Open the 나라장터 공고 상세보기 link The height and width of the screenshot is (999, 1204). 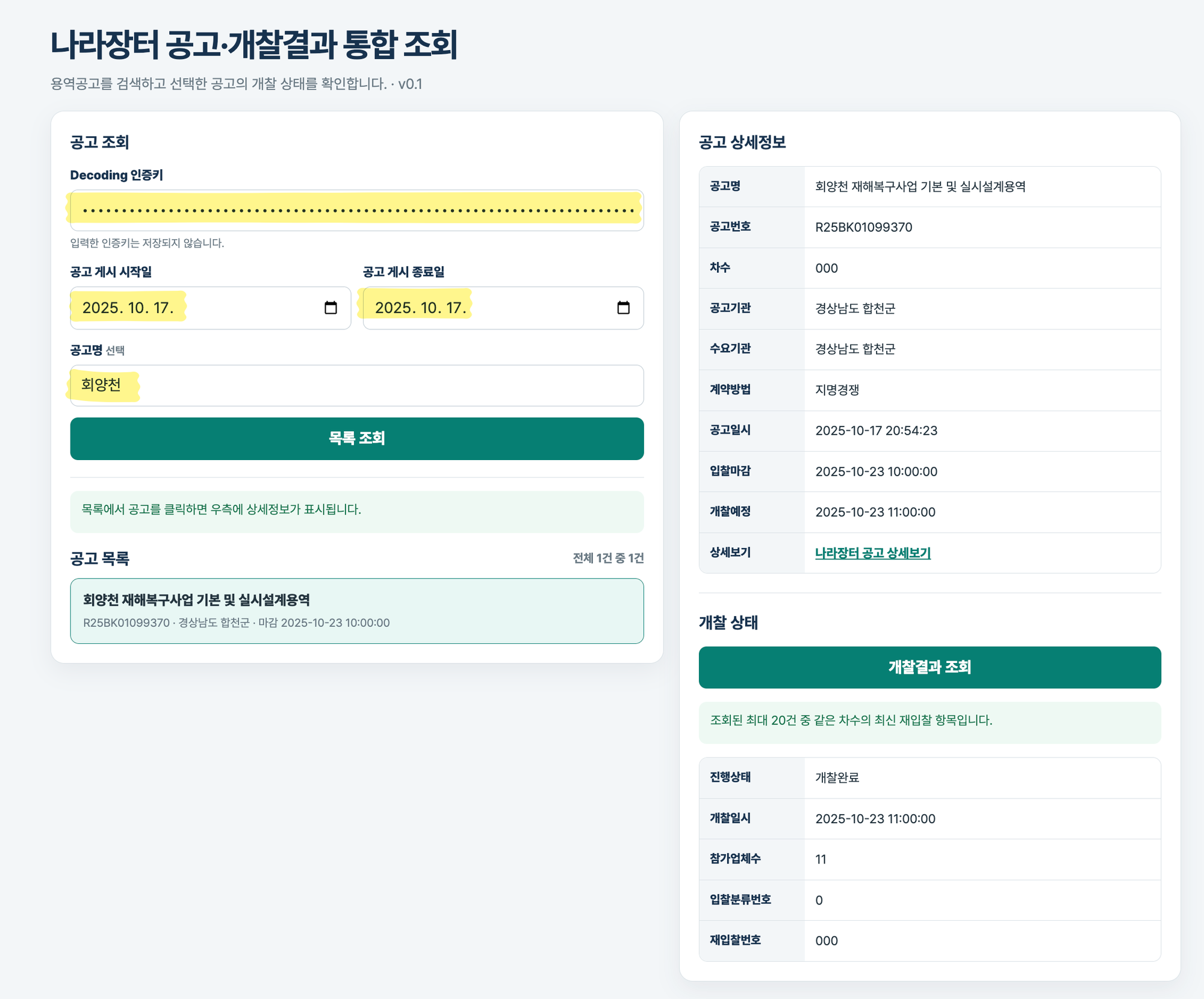[873, 553]
